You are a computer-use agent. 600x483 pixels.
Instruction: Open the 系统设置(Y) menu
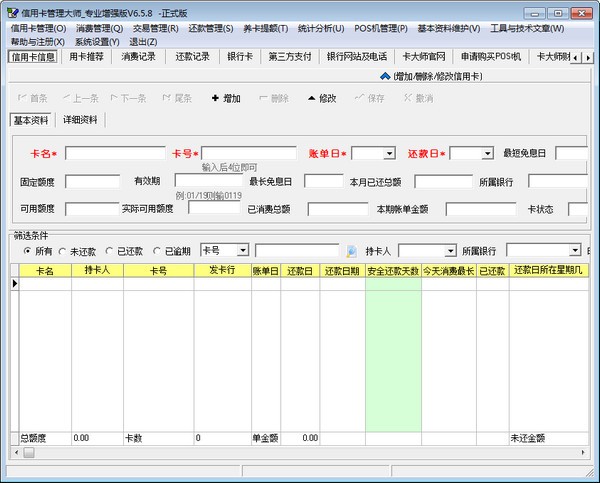click(x=97, y=42)
